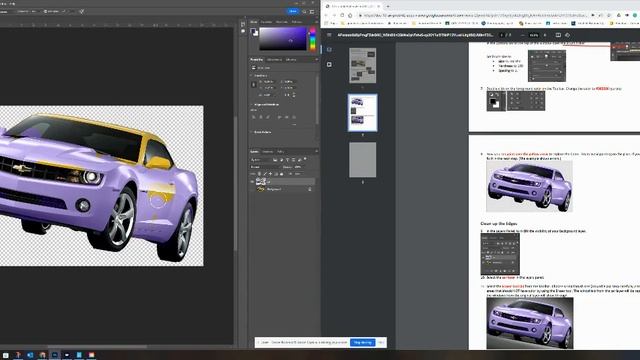Click the align top edges icon
Viewport: 640px width, 360px height.
coord(279,117)
